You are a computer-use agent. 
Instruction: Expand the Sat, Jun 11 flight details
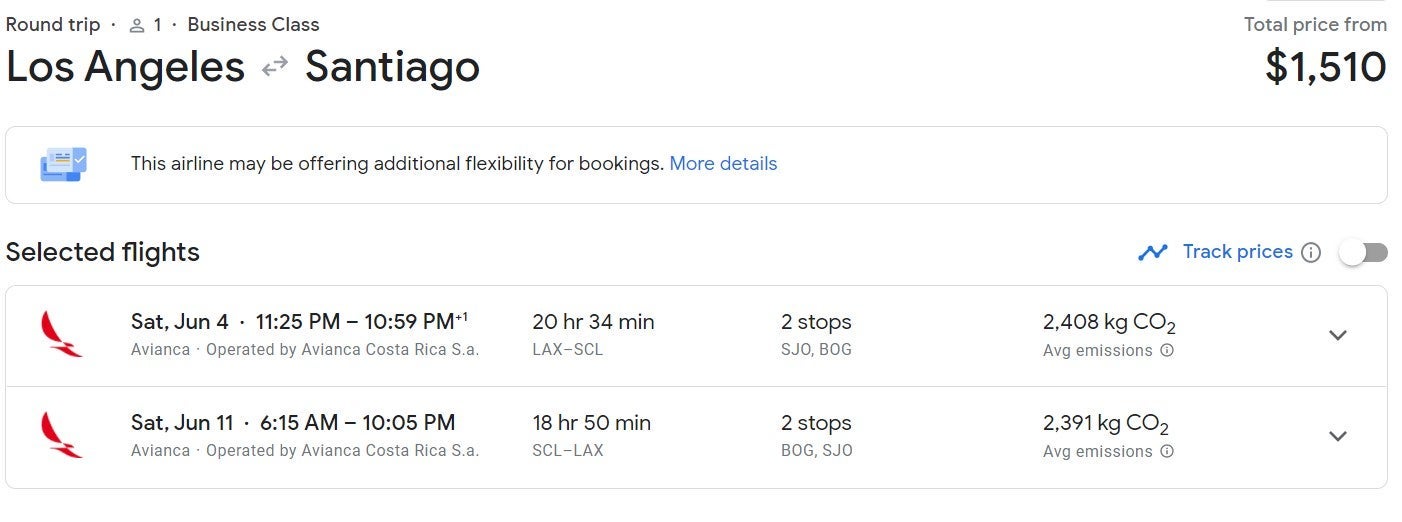[x=1337, y=436]
